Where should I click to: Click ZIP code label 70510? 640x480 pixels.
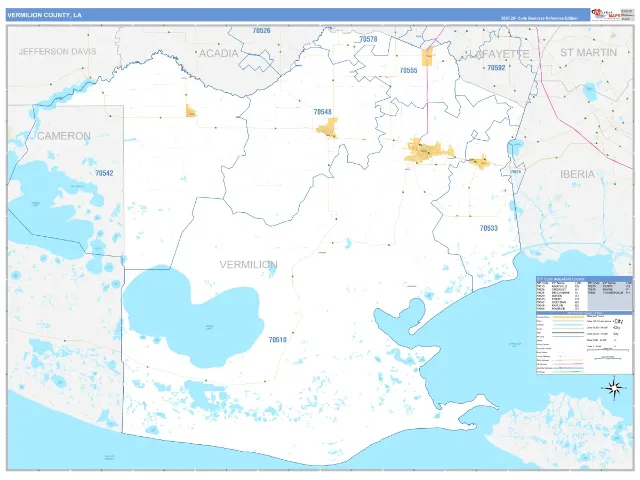(278, 340)
